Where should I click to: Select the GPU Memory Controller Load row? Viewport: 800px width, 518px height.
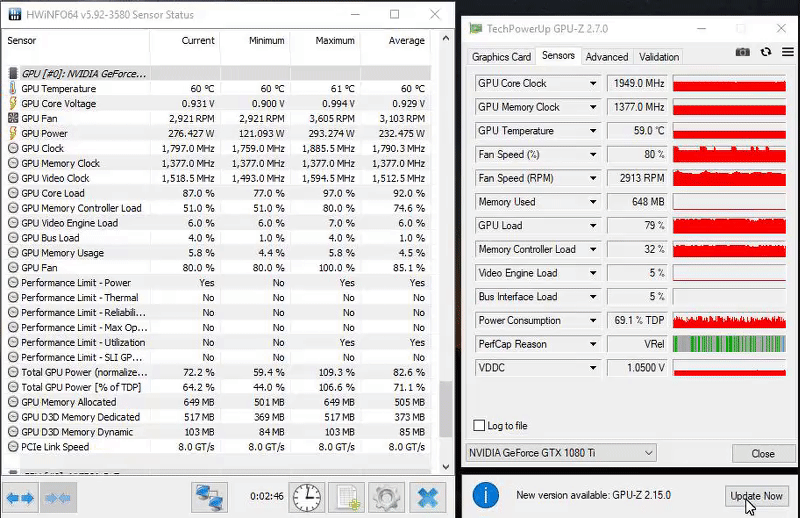(x=218, y=208)
